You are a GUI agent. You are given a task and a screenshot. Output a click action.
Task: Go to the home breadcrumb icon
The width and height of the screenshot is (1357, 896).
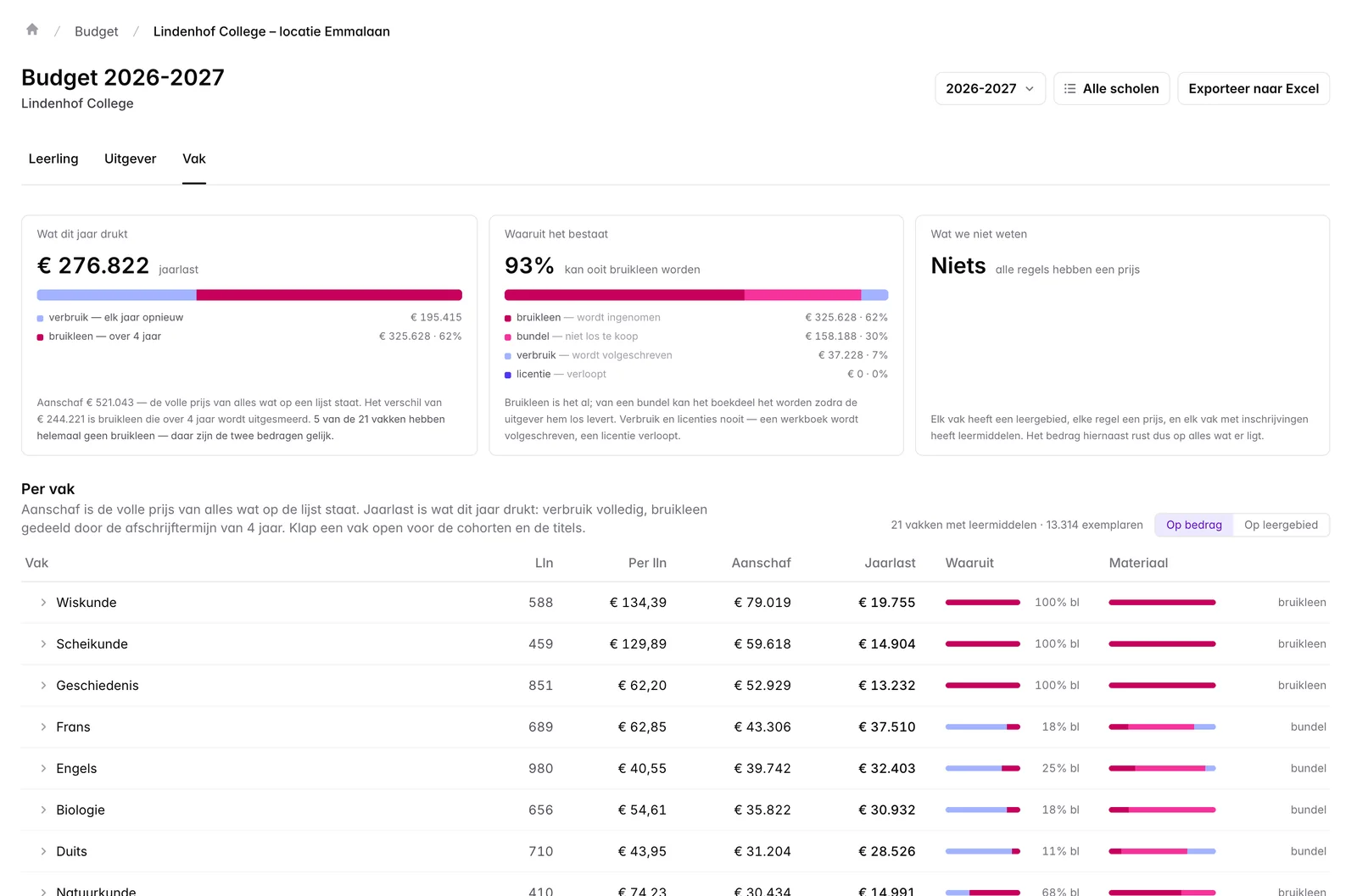32,30
